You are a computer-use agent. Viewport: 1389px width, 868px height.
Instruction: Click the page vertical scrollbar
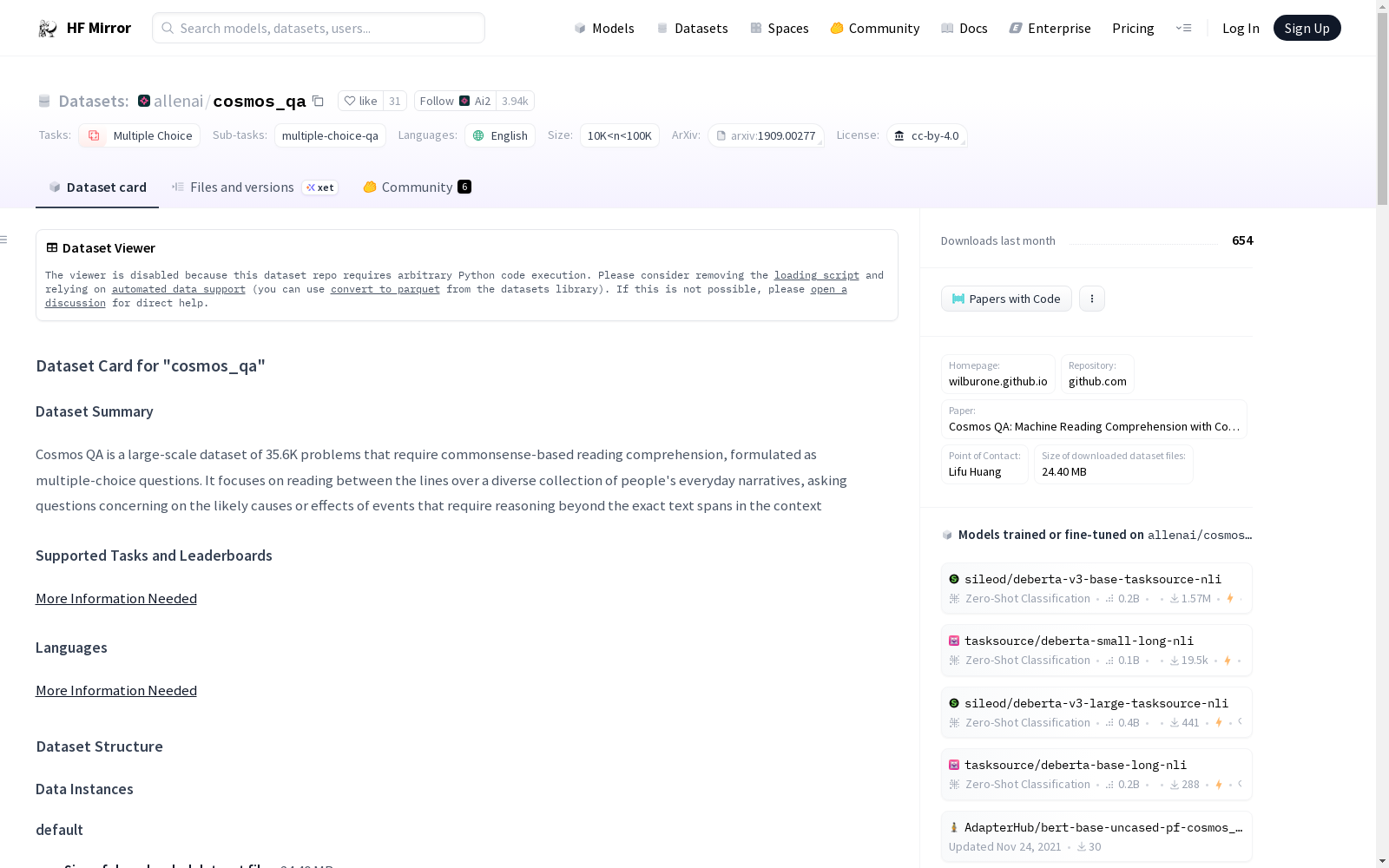click(1382, 111)
